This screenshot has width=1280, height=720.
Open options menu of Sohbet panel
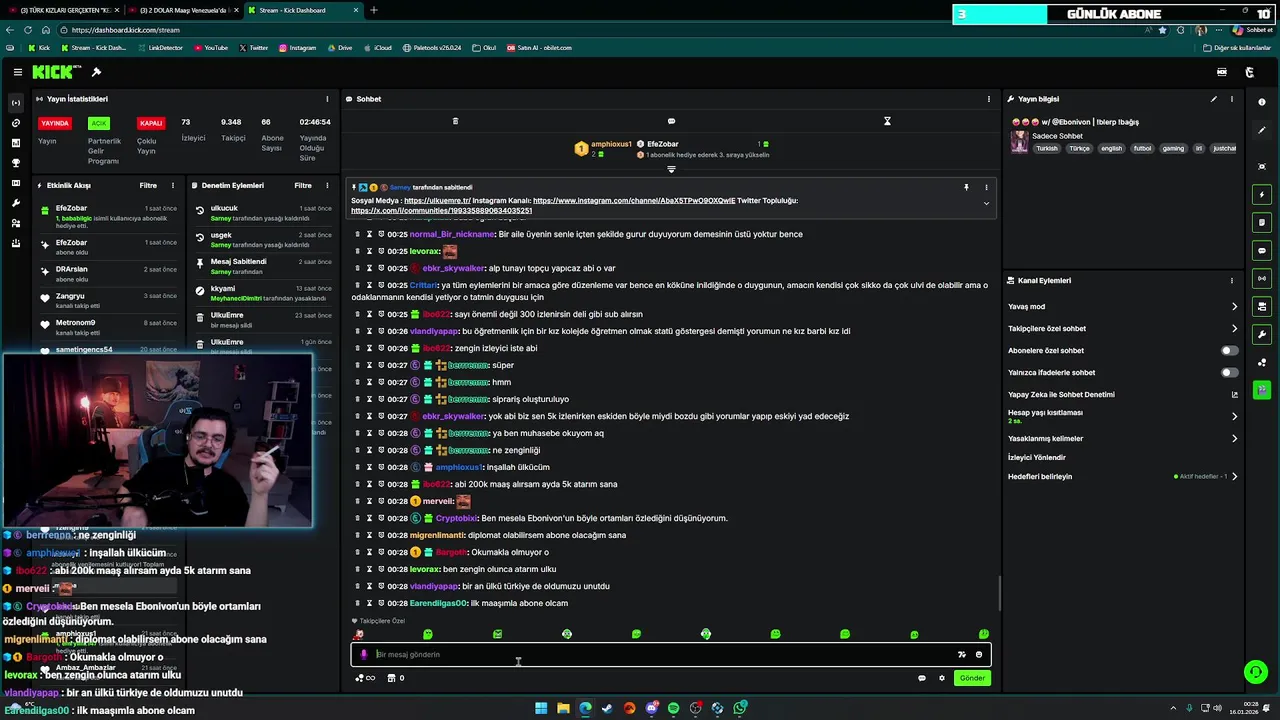pyautogui.click(x=989, y=99)
